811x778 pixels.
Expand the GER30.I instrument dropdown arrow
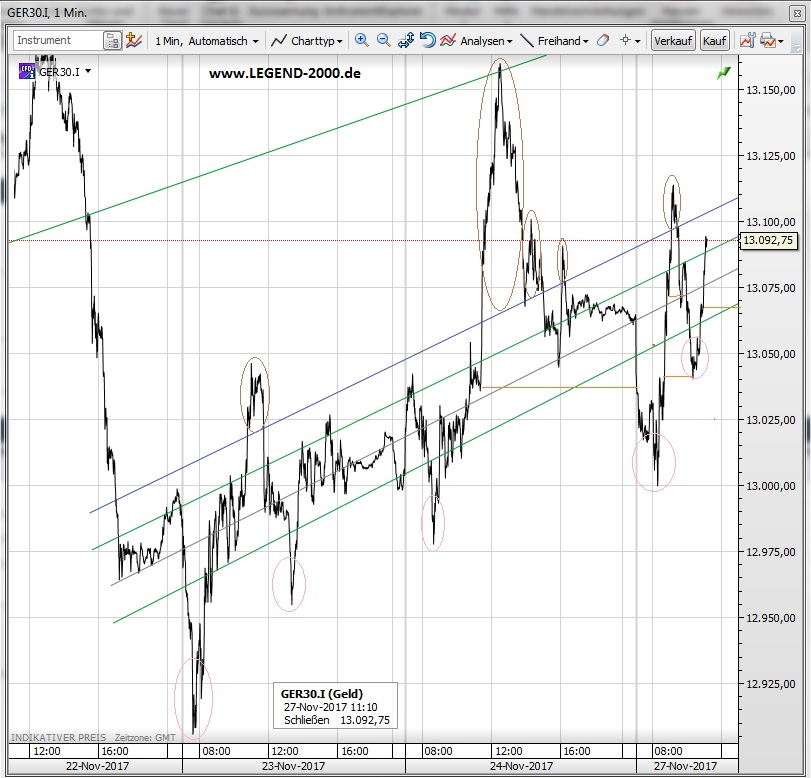[88, 71]
